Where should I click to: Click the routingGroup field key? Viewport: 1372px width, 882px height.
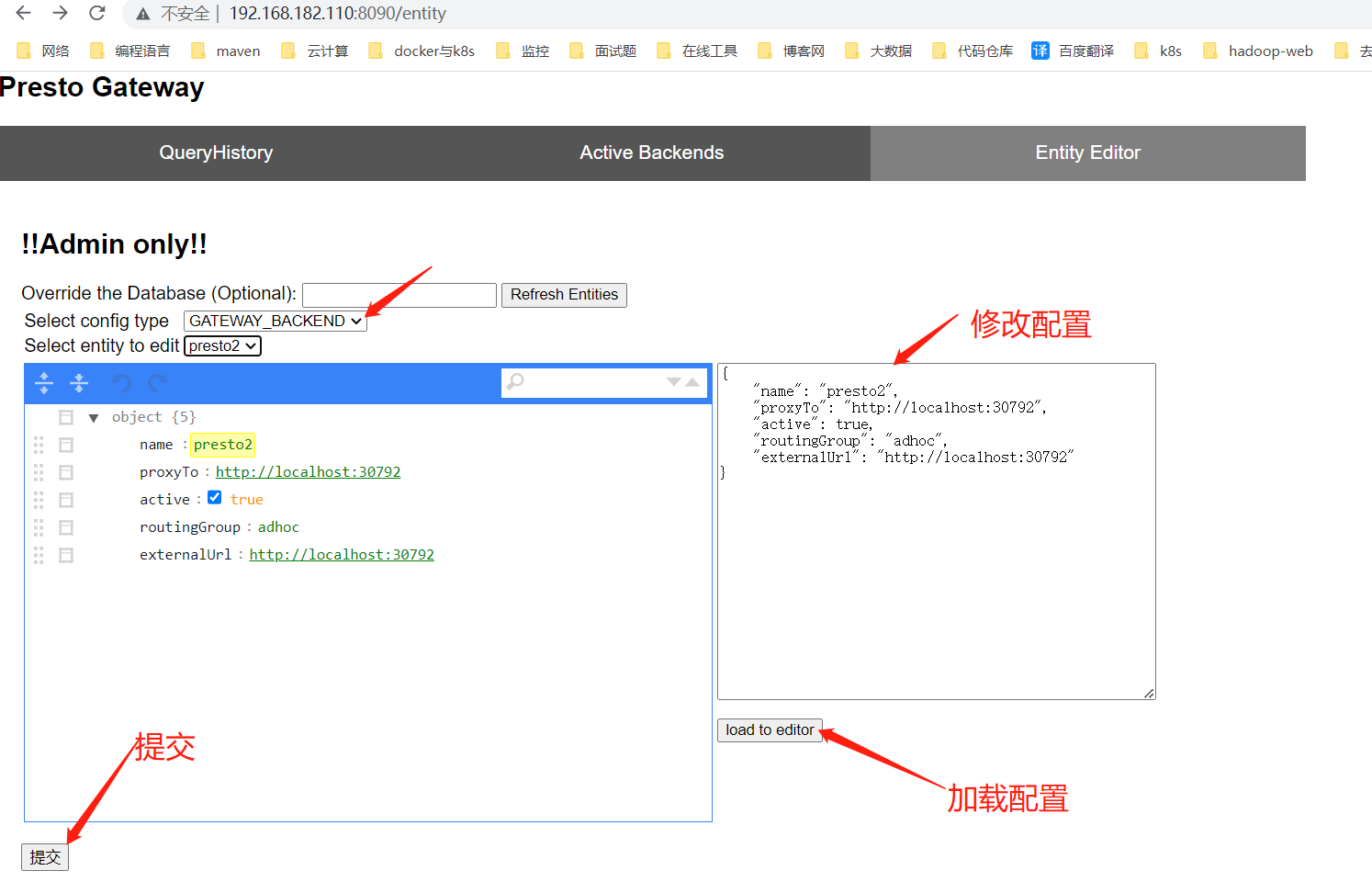coord(190,527)
